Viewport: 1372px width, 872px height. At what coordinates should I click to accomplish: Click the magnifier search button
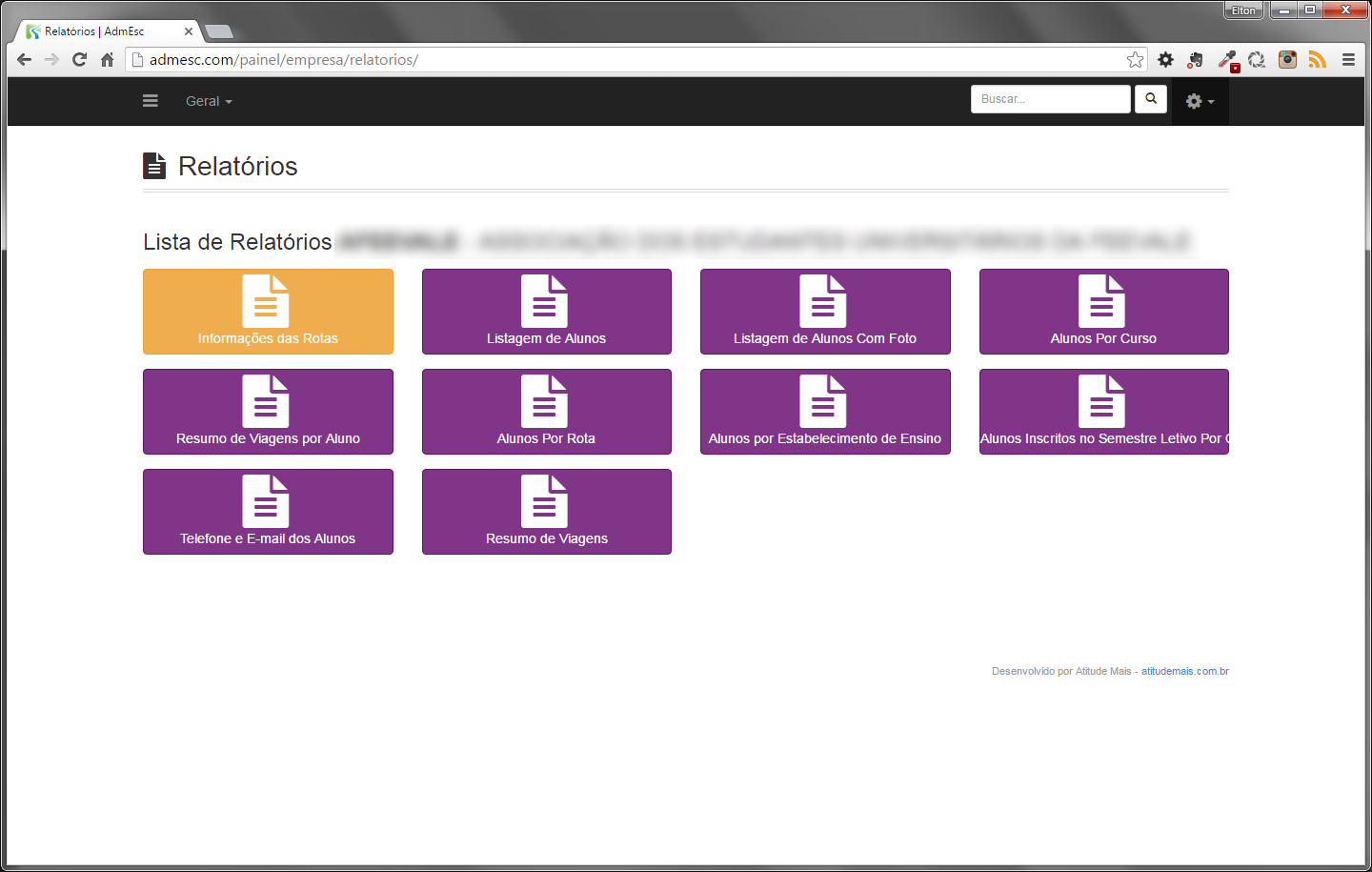point(1151,99)
